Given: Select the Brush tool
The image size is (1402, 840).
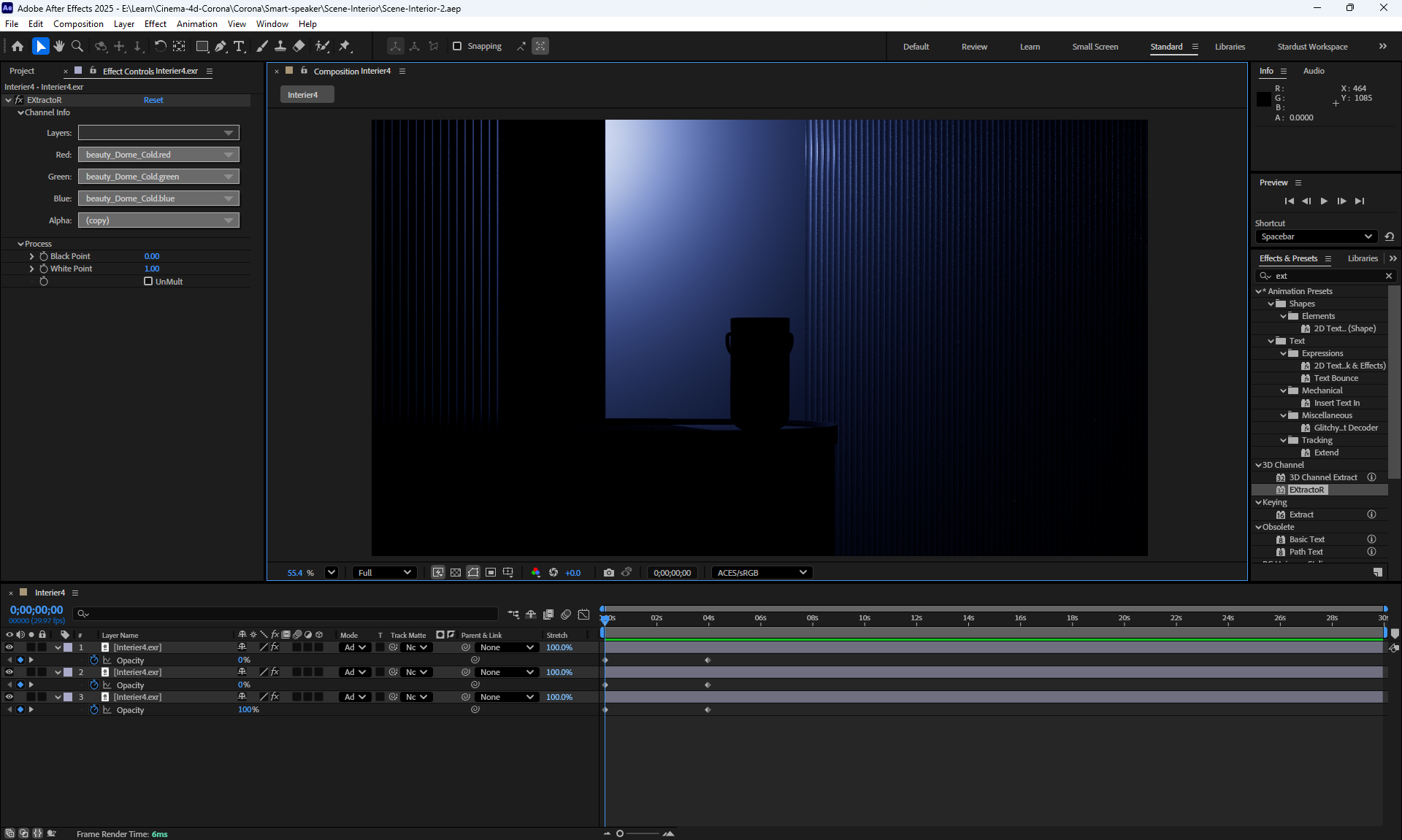Looking at the screenshot, I should (x=261, y=46).
